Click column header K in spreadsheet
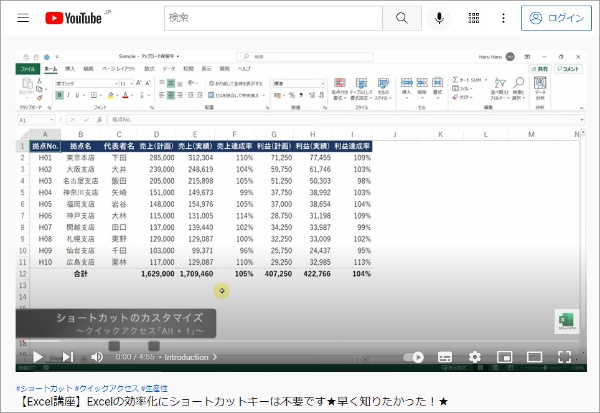 coord(440,134)
